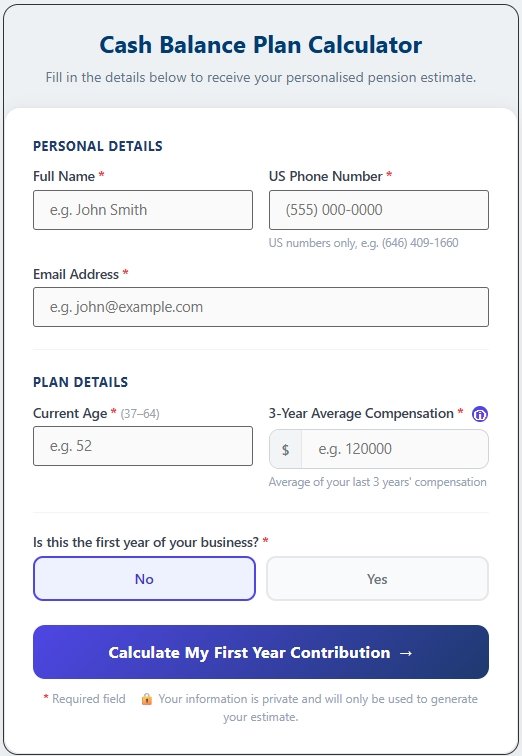
Task: Click the Current Age label
Action: [70, 414]
